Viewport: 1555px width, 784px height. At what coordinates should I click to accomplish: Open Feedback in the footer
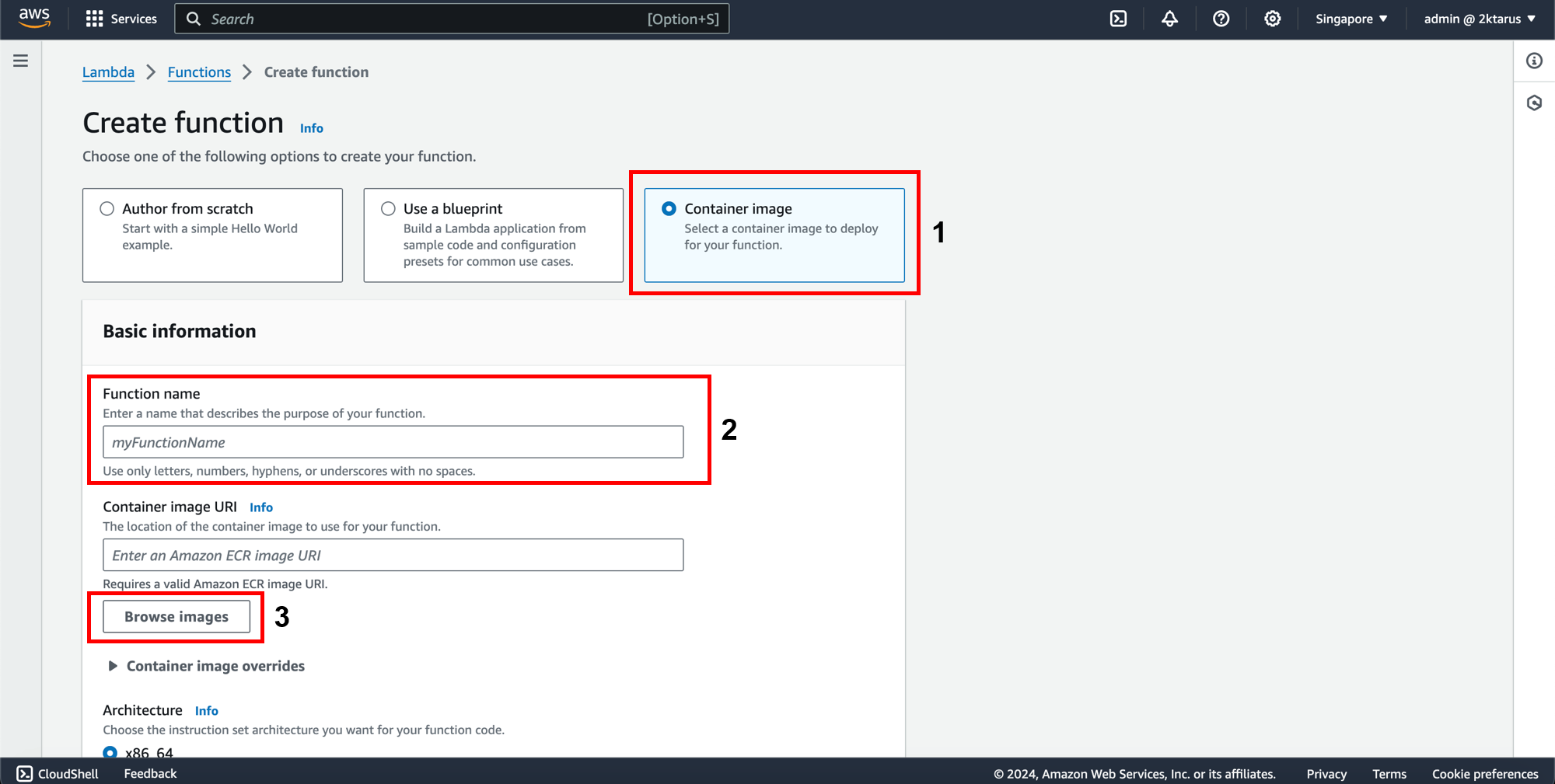[150, 773]
